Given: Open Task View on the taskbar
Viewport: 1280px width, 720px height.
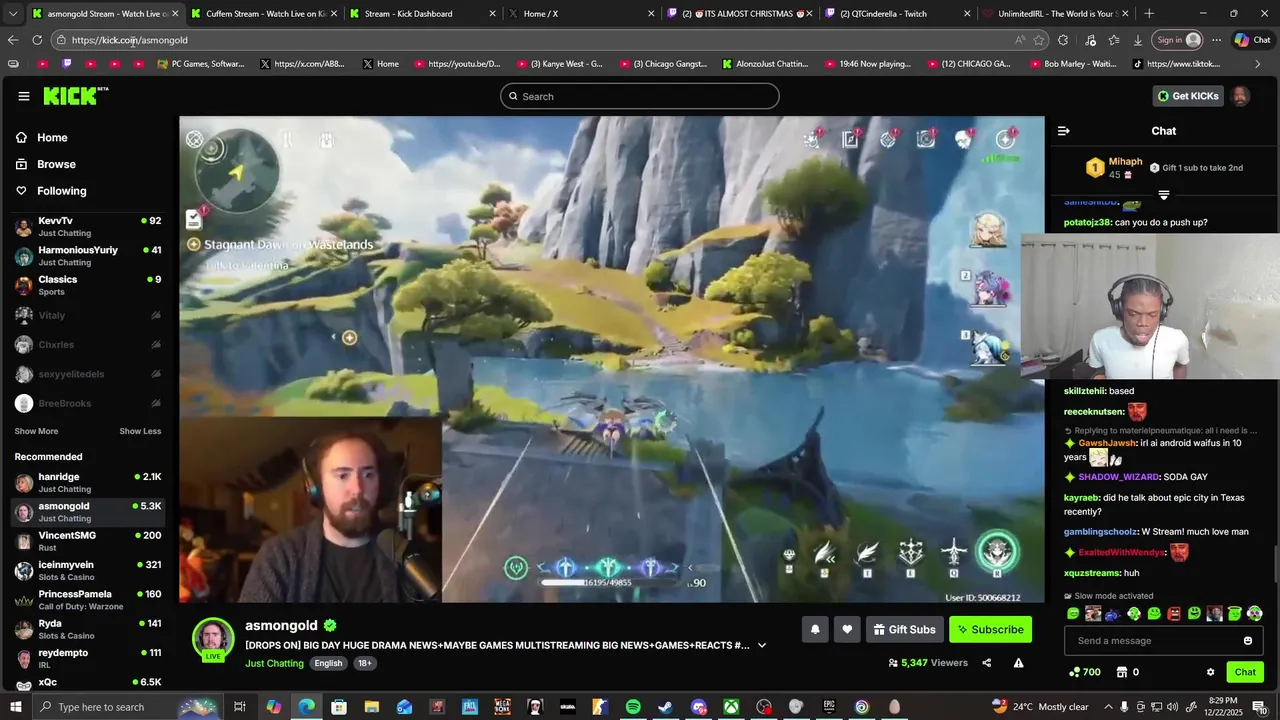Looking at the screenshot, I should [240, 707].
